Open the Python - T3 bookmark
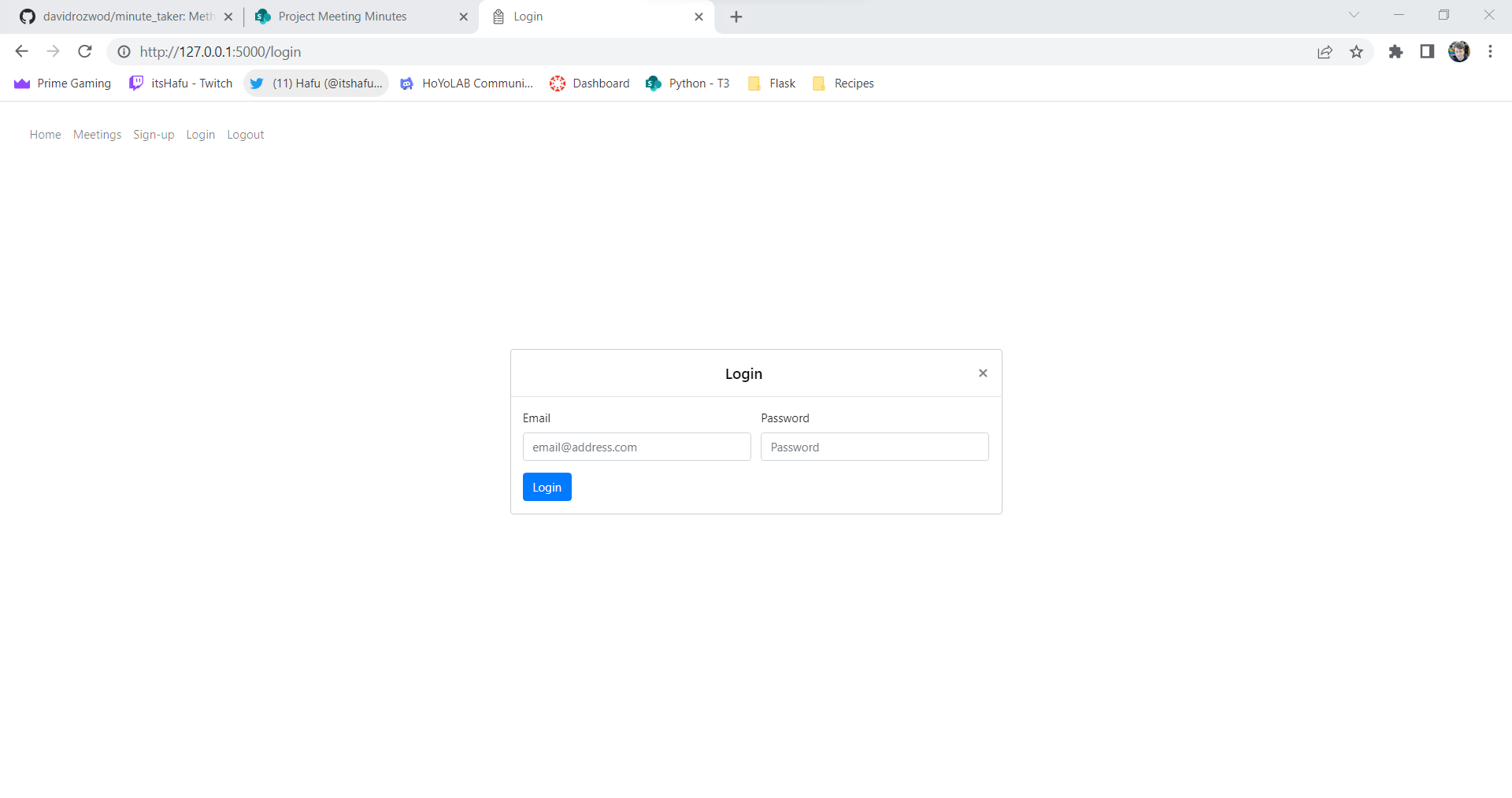This screenshot has width=1512, height=798. point(687,83)
